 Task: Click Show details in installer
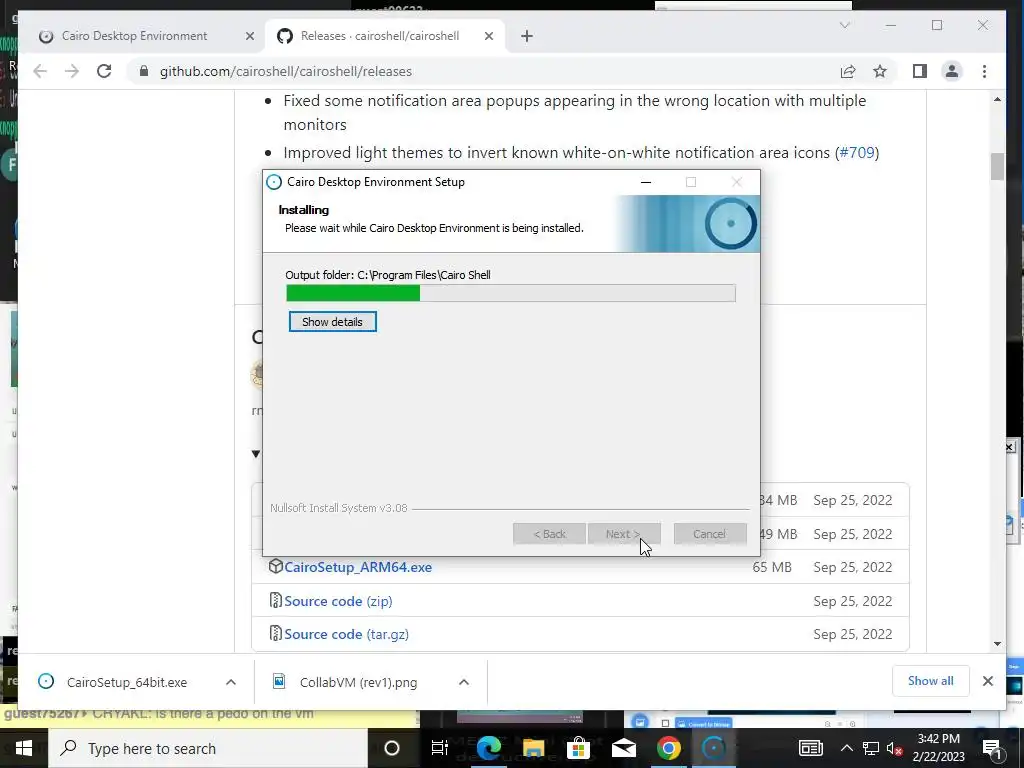[x=332, y=322]
